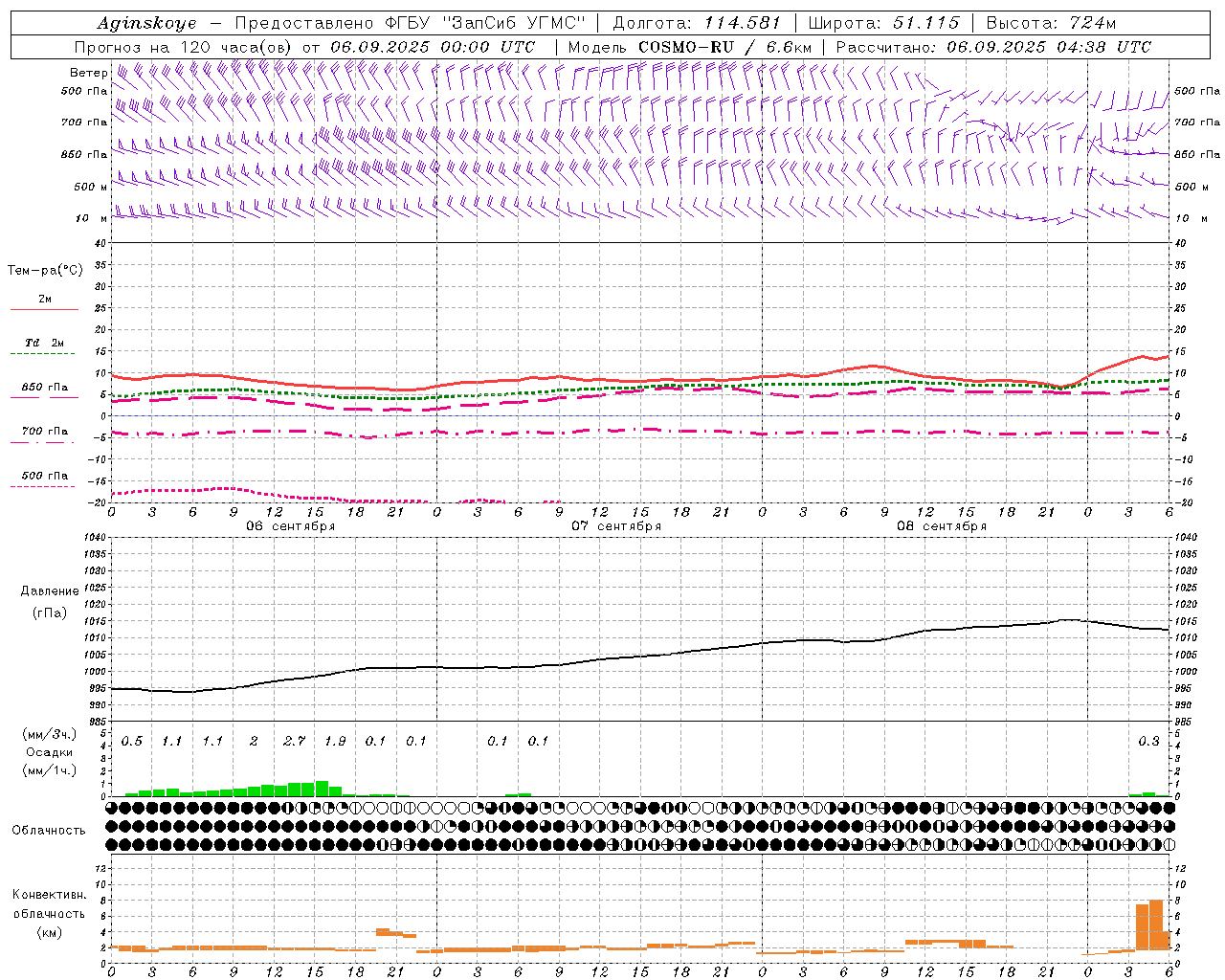Click the 08 сентября date label
This screenshot has width=1225, height=980.
942,526
